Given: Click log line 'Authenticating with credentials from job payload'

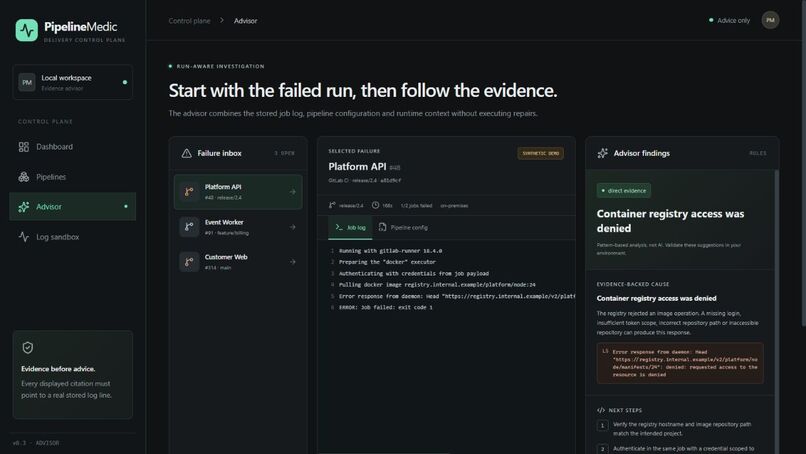Looking at the screenshot, I should (x=414, y=274).
